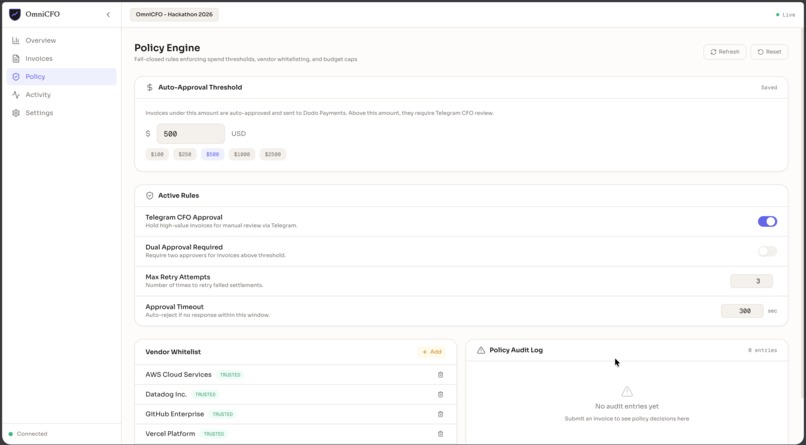Click the Max Retry Attempts label
The height and width of the screenshot is (445, 806).
(178, 277)
